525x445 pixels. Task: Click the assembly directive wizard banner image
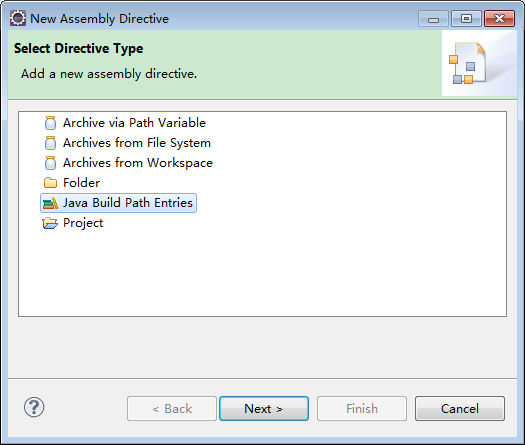(468, 63)
